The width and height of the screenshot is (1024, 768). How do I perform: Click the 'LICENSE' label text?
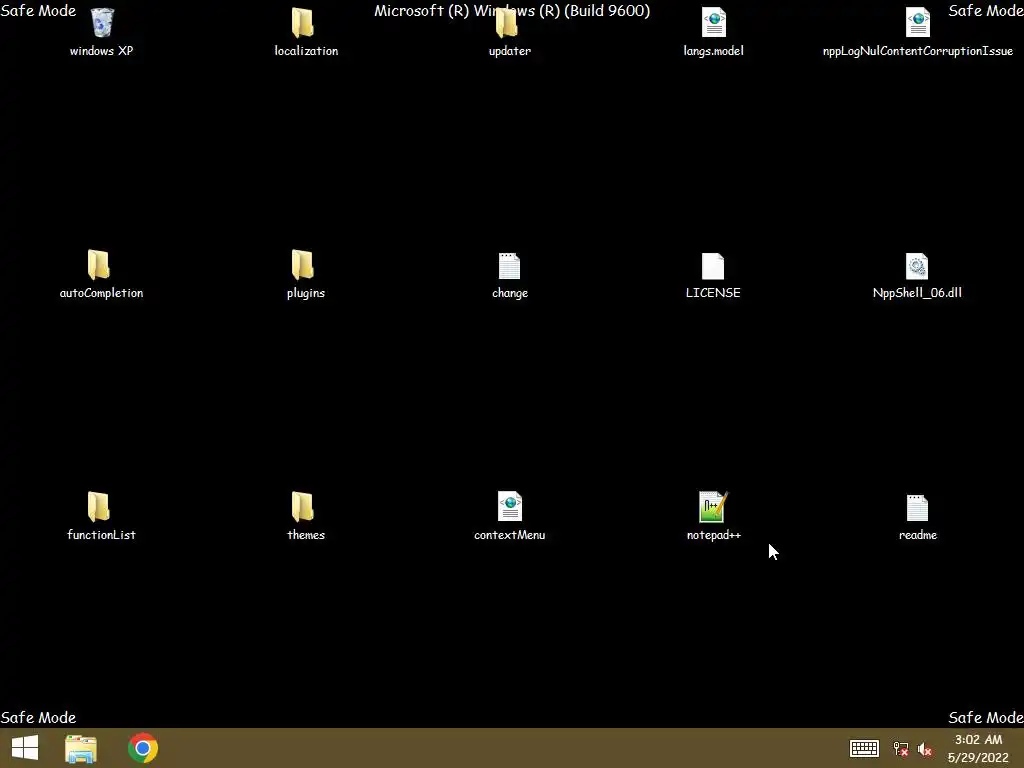click(713, 293)
